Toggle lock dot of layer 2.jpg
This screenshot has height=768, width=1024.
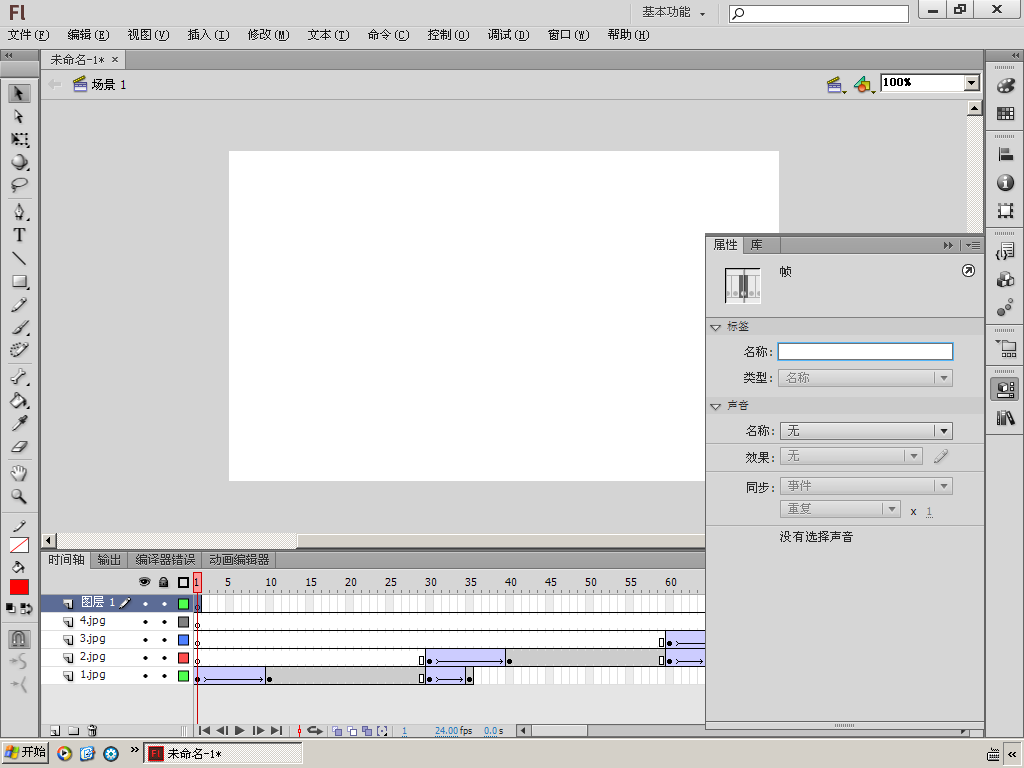pos(165,658)
